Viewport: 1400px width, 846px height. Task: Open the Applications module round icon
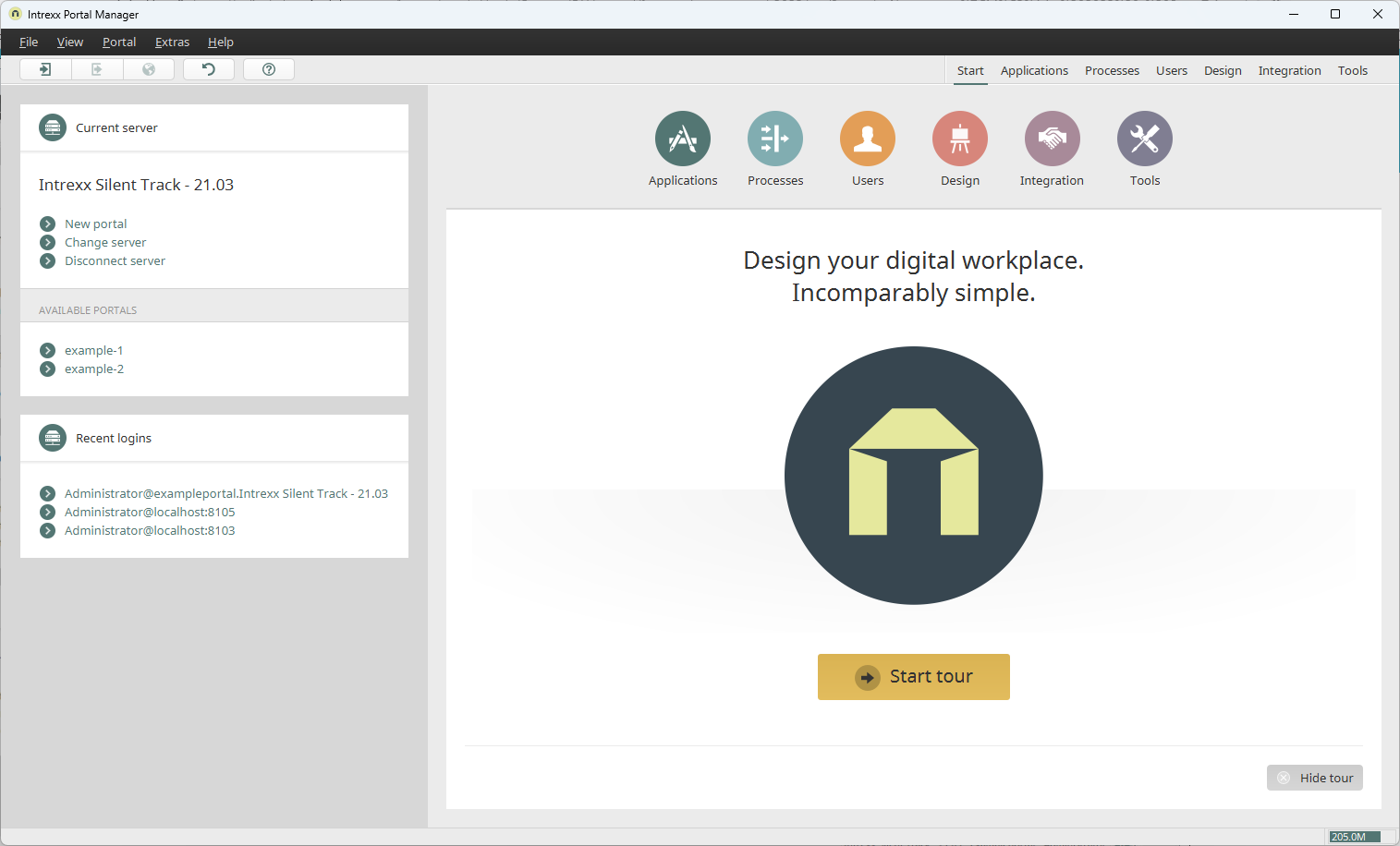[x=683, y=139]
